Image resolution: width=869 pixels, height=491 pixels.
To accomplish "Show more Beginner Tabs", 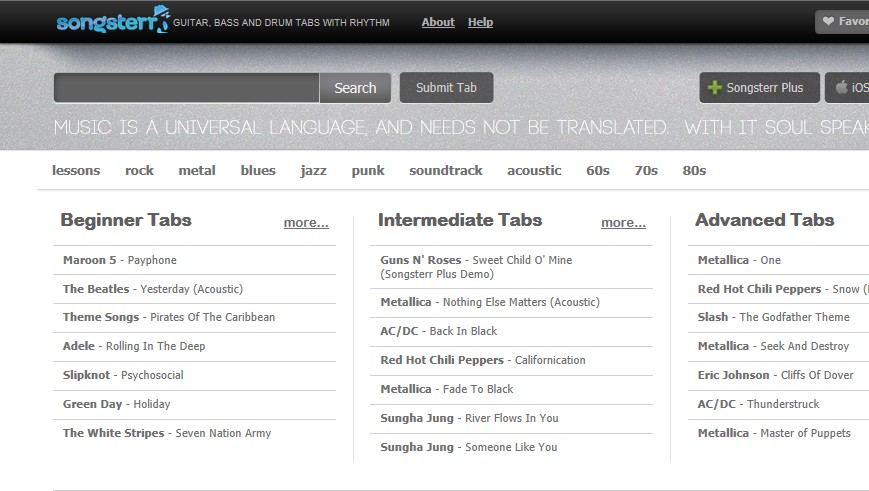I will (306, 223).
